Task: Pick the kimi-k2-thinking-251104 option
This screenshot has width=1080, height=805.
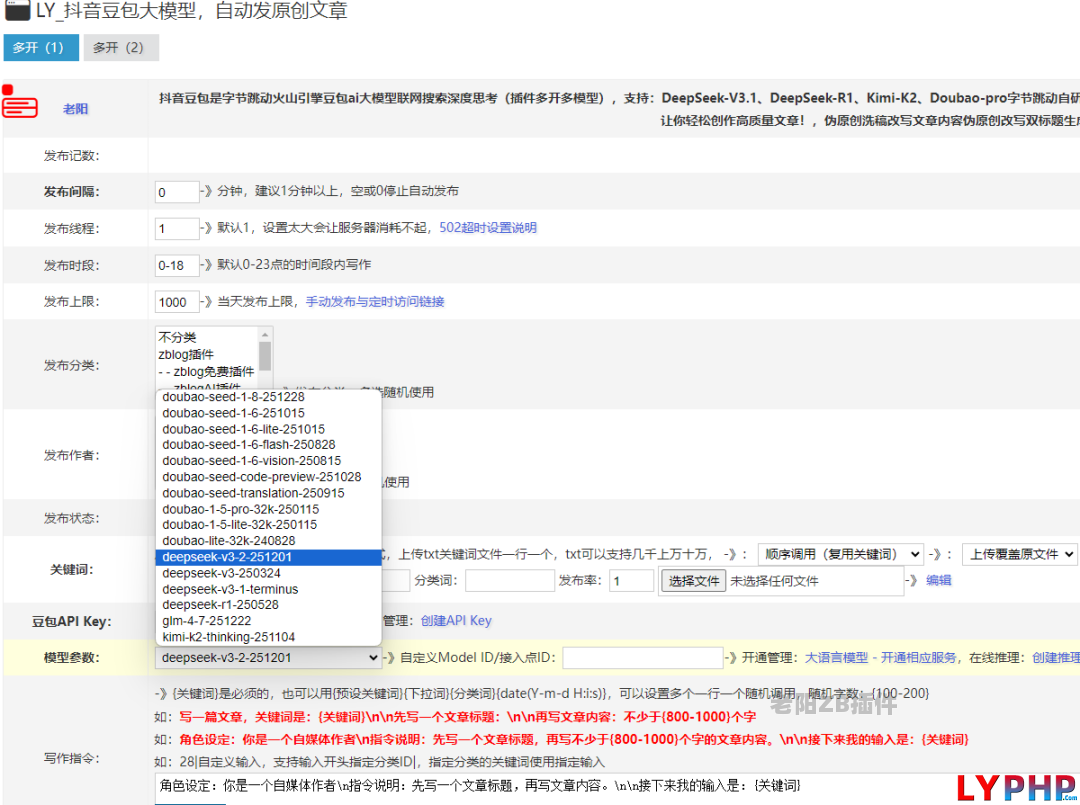Action: point(228,637)
